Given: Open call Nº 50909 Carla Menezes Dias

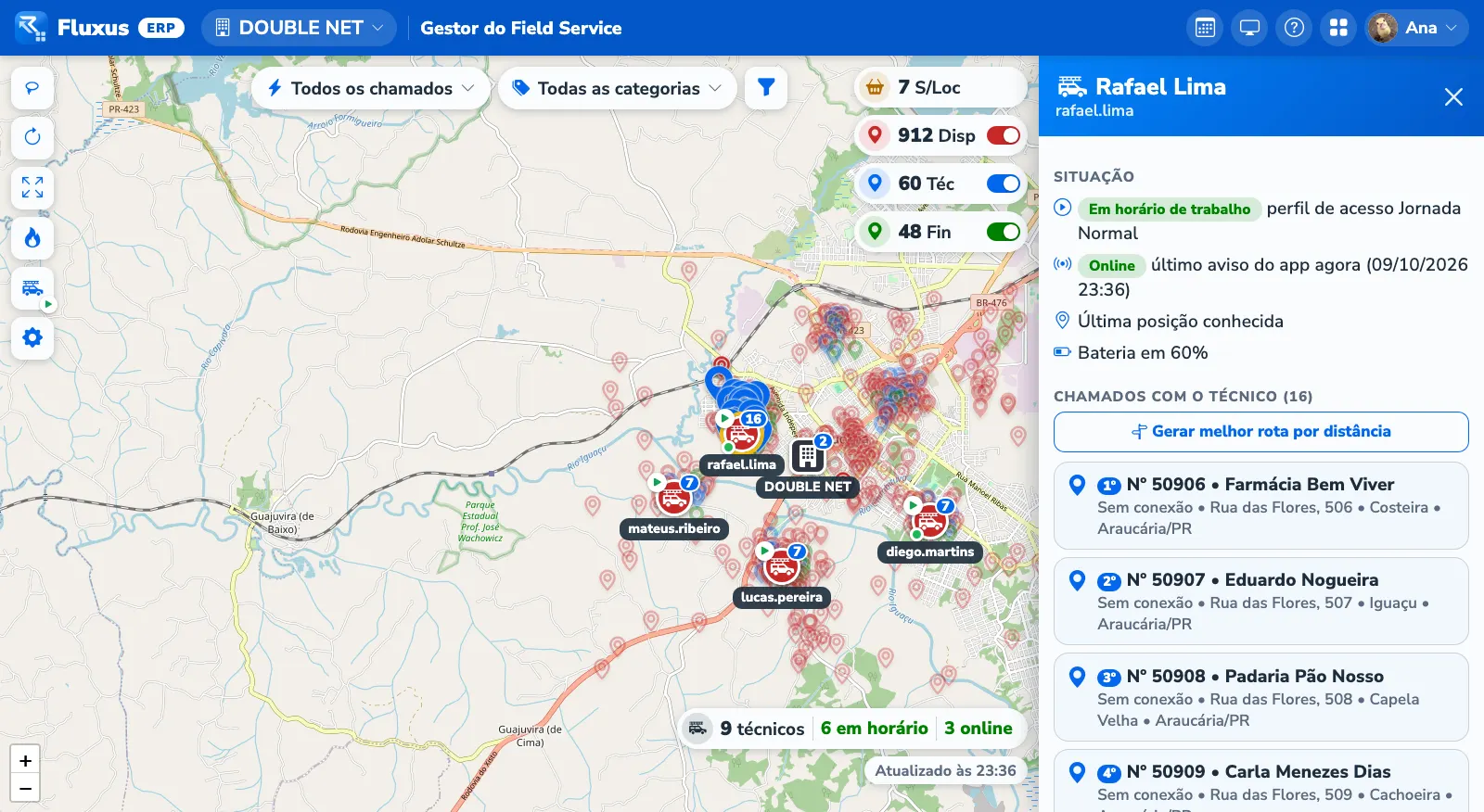Looking at the screenshot, I should (1261, 781).
